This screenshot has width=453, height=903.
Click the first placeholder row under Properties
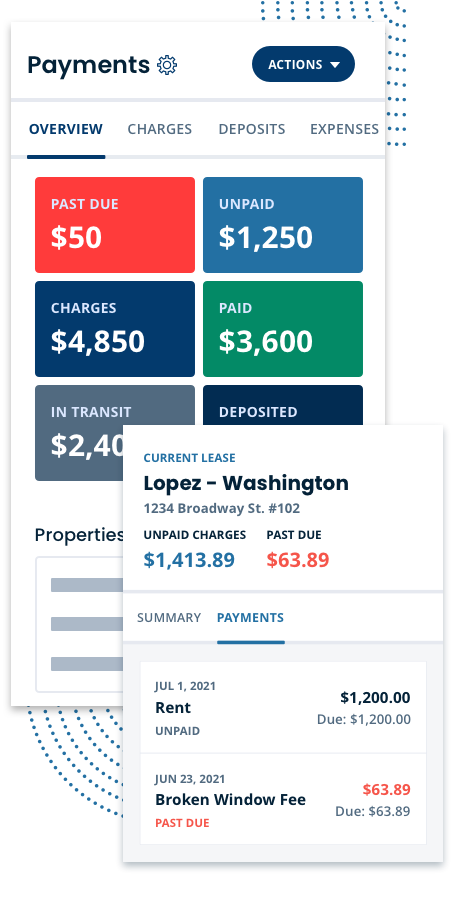pos(87,585)
